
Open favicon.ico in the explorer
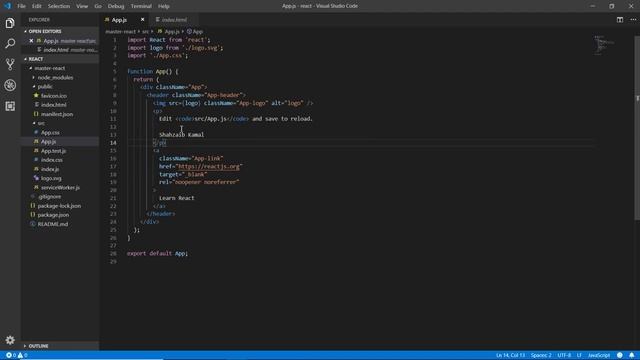click(x=54, y=96)
